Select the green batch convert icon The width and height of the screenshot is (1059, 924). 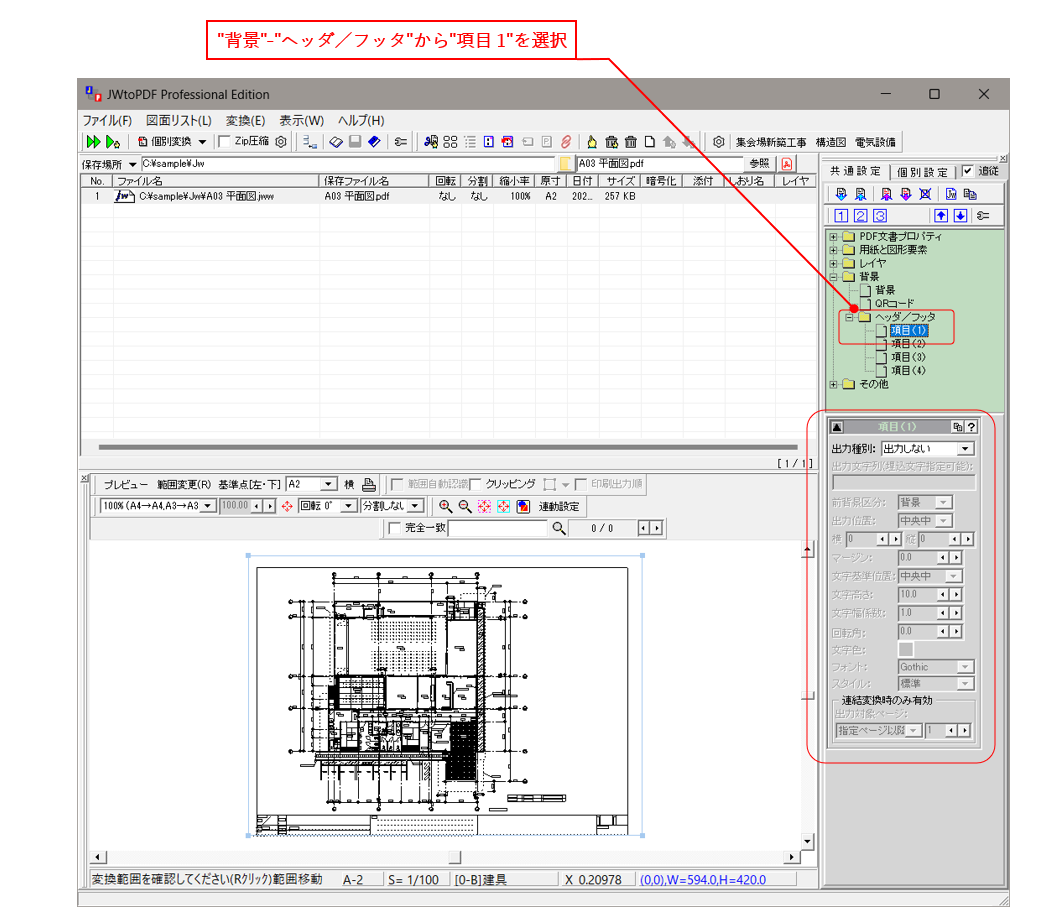[x=96, y=141]
